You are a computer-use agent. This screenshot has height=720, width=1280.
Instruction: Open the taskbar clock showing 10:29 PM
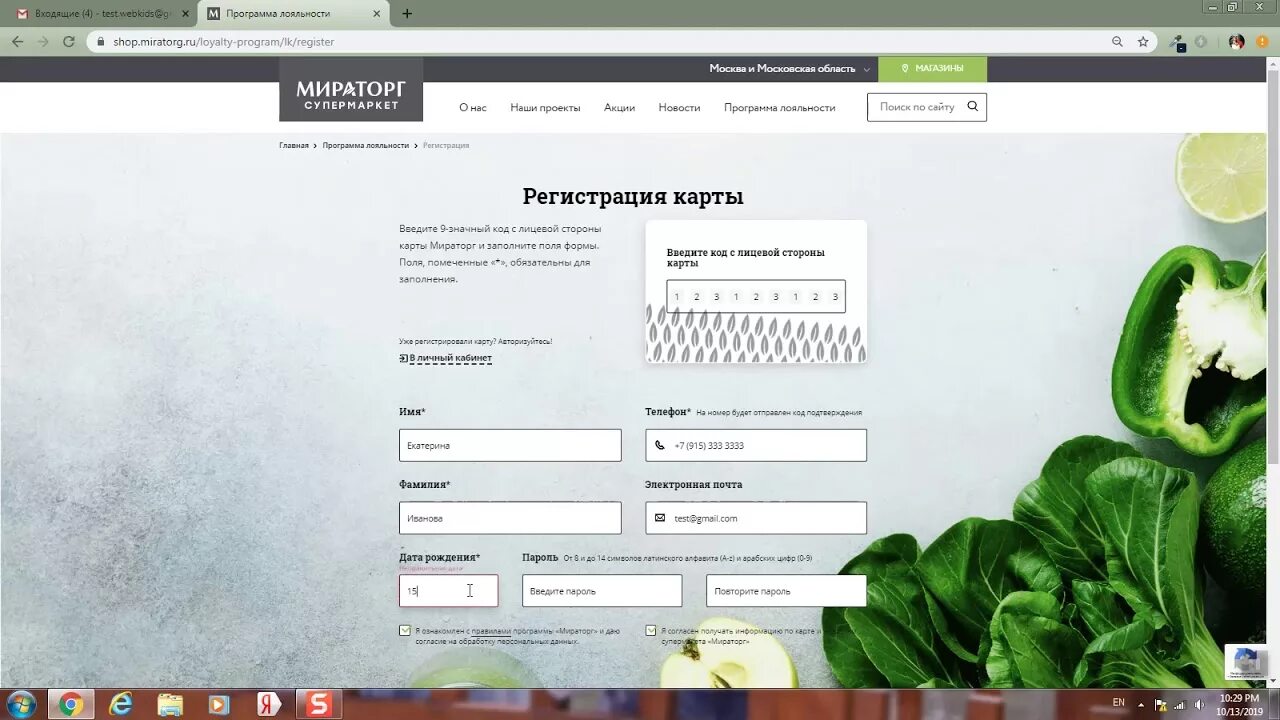pyautogui.click(x=1238, y=705)
